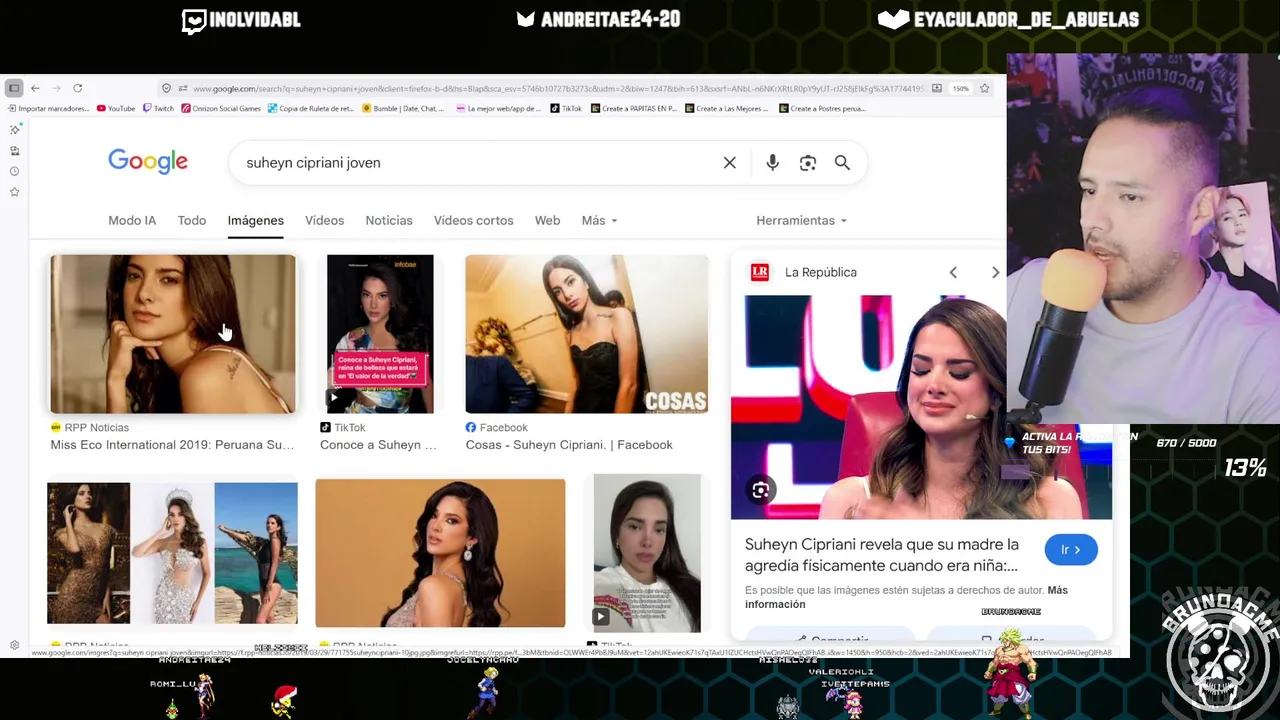Switch to the Web tab
Viewport: 1280px width, 720px height.
[x=547, y=220]
